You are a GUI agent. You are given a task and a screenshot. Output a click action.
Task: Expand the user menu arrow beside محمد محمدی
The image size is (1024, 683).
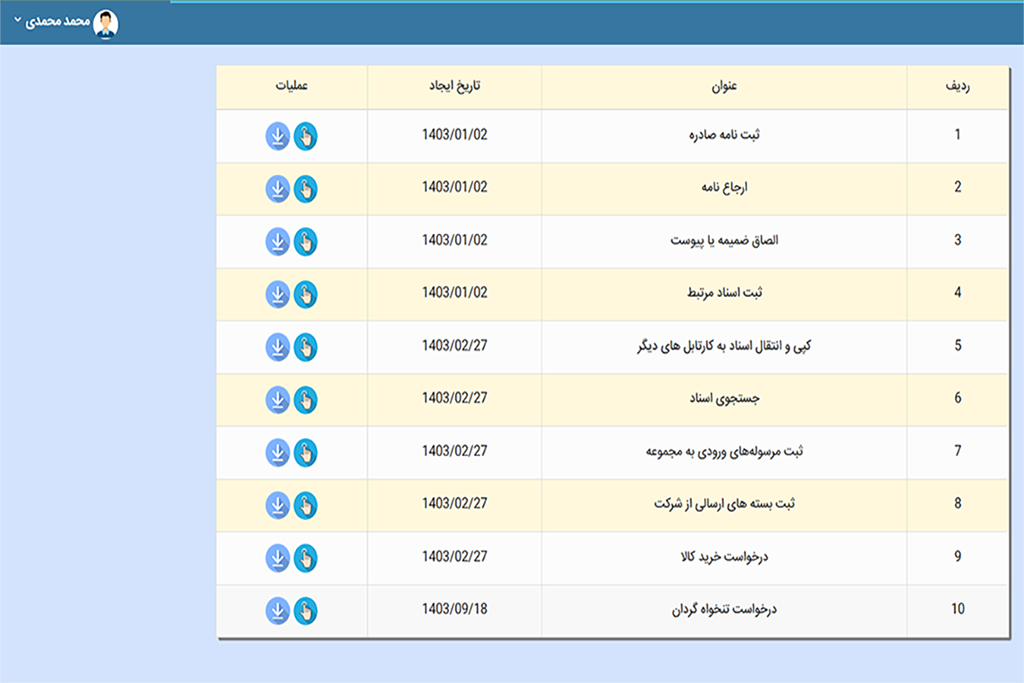point(18,21)
